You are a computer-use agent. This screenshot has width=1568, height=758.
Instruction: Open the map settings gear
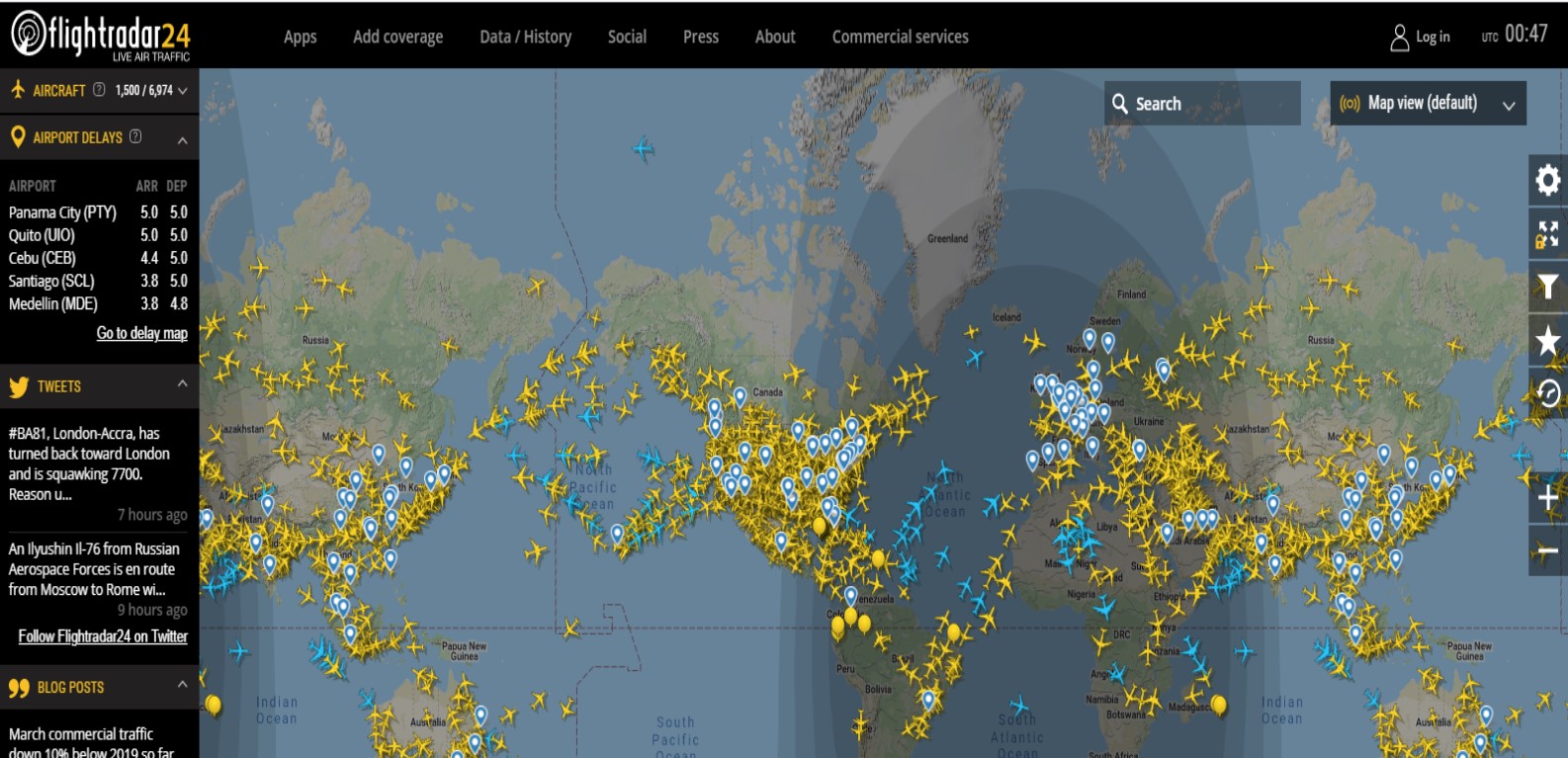(1547, 180)
